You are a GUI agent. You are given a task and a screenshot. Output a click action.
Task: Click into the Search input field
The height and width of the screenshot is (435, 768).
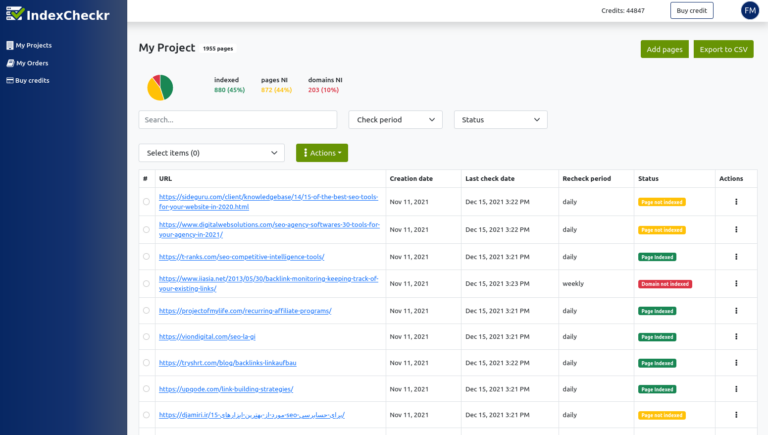[x=237, y=120]
